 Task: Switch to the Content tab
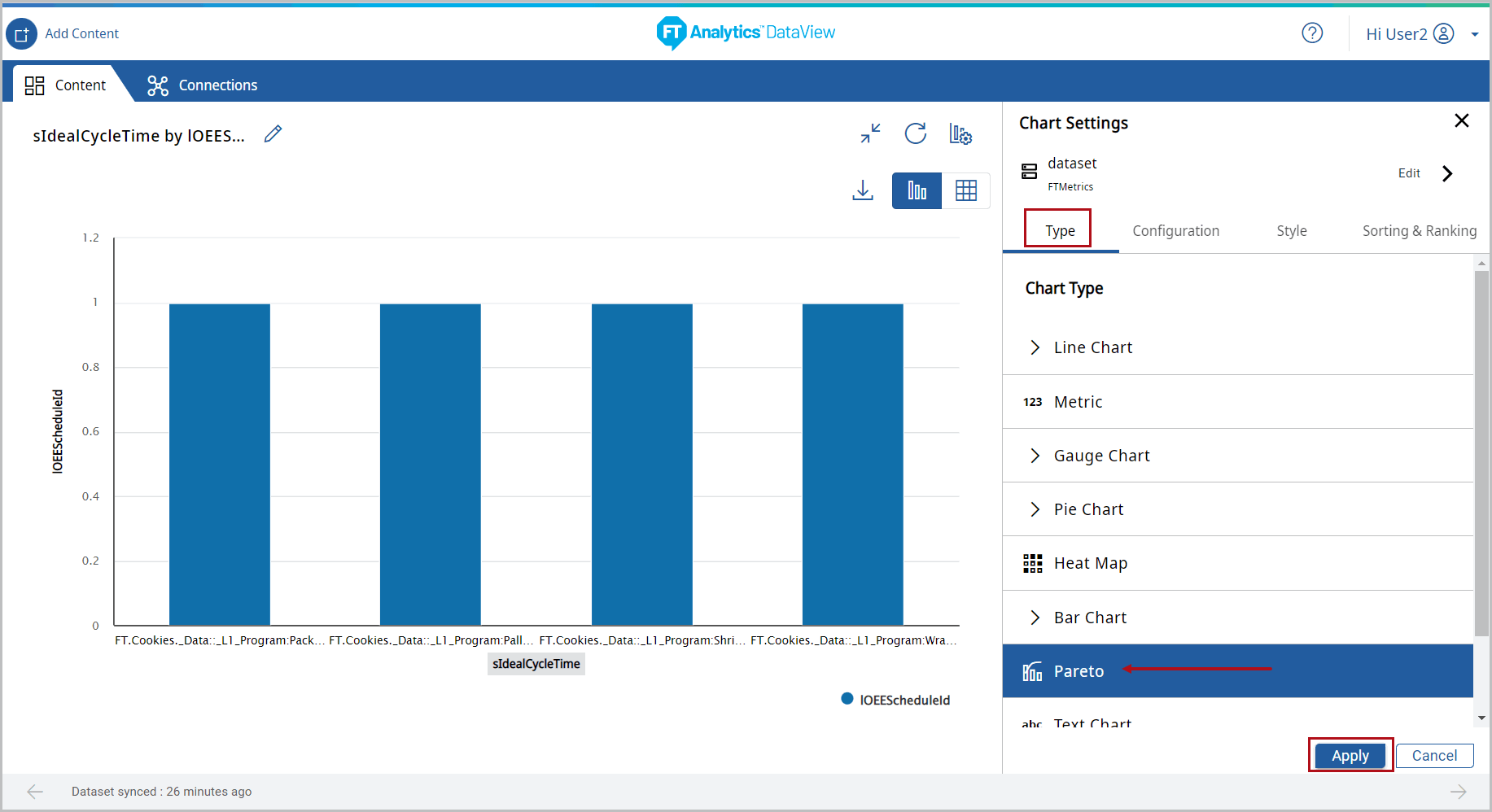point(67,85)
